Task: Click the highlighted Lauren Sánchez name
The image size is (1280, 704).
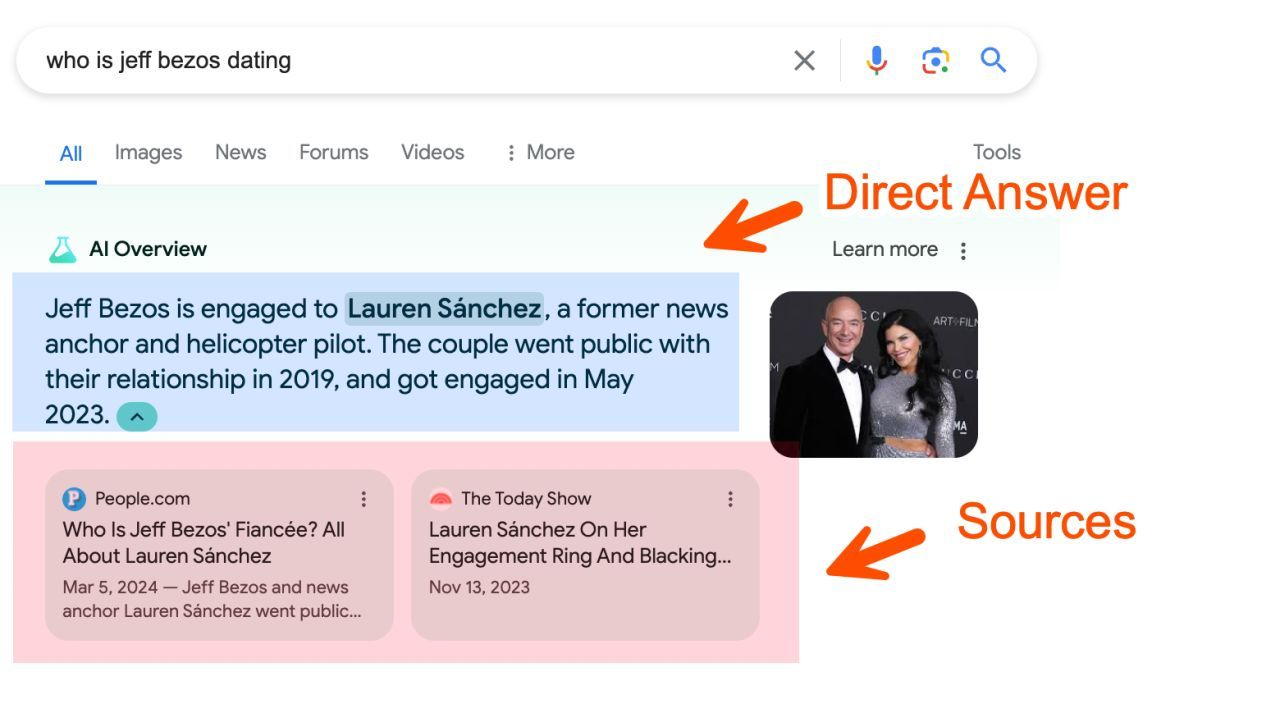Action: tap(444, 309)
